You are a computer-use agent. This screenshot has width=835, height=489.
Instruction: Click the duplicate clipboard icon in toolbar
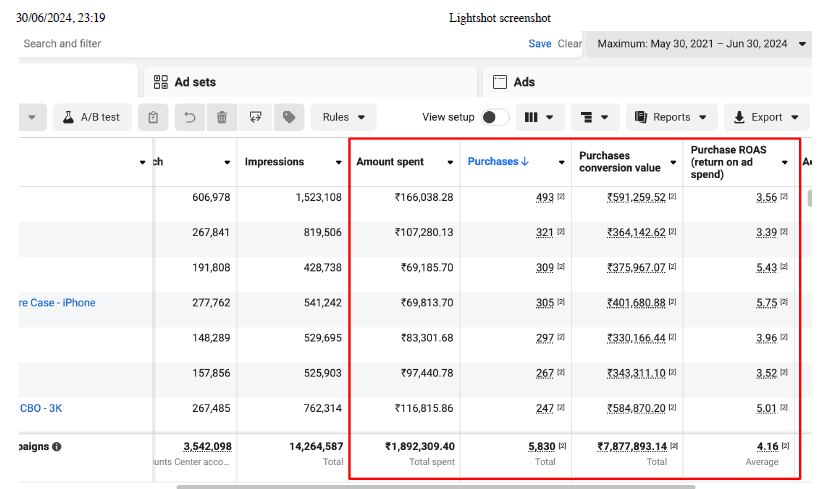(x=153, y=117)
